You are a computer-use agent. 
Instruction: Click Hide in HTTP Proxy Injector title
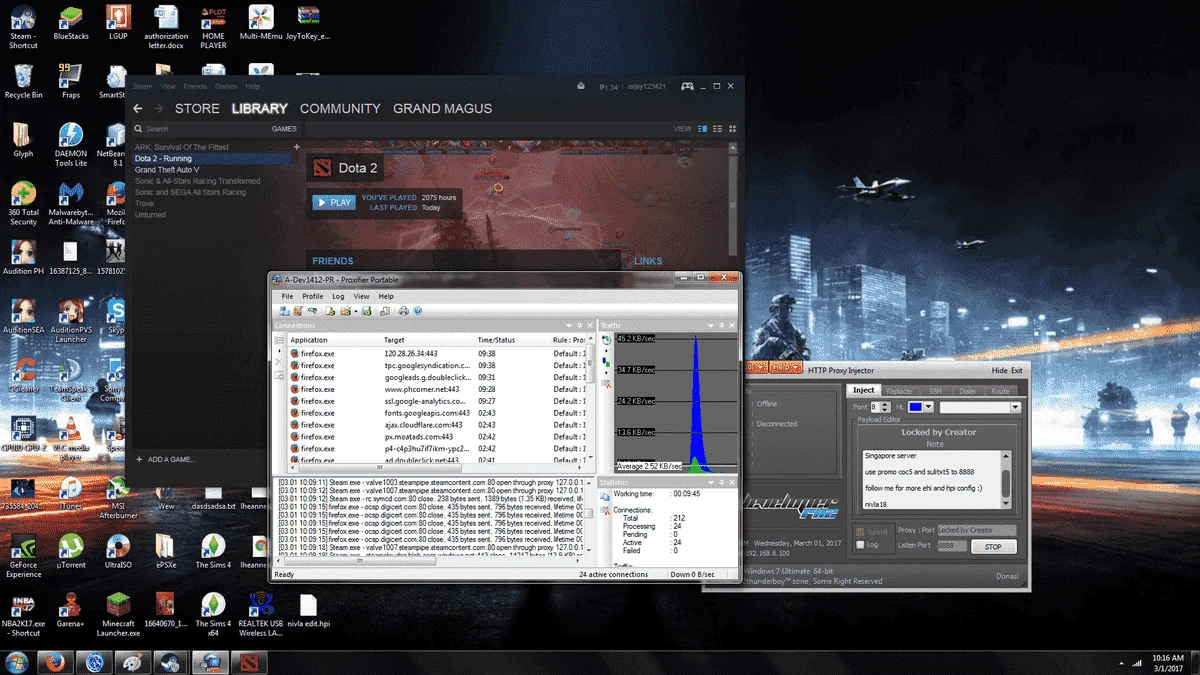999,370
